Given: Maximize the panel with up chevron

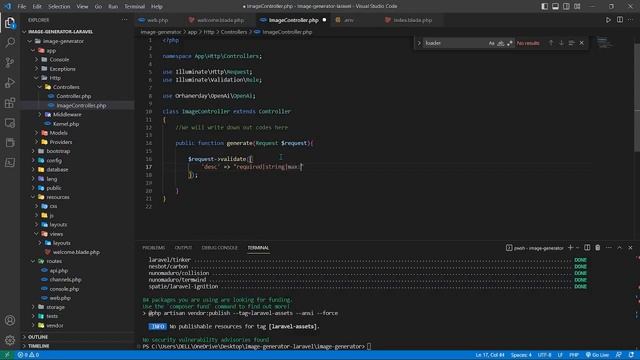Looking at the screenshot, I should coord(620,248).
